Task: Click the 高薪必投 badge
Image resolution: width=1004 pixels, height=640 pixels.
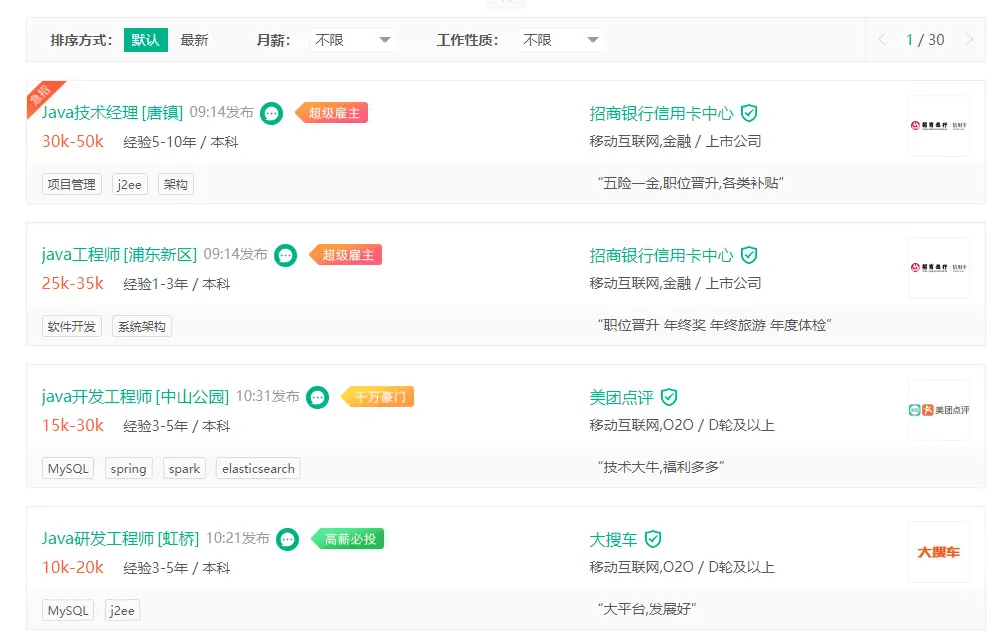Action: pyautogui.click(x=348, y=540)
